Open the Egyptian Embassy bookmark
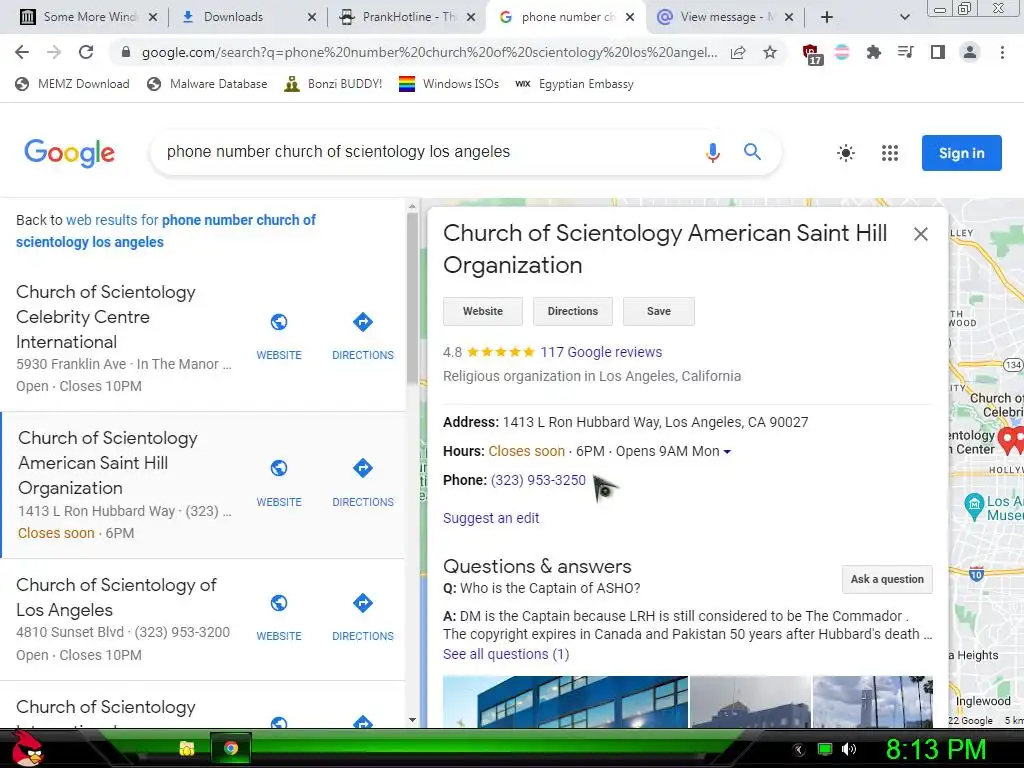Viewport: 1024px width, 768px height. click(x=574, y=84)
